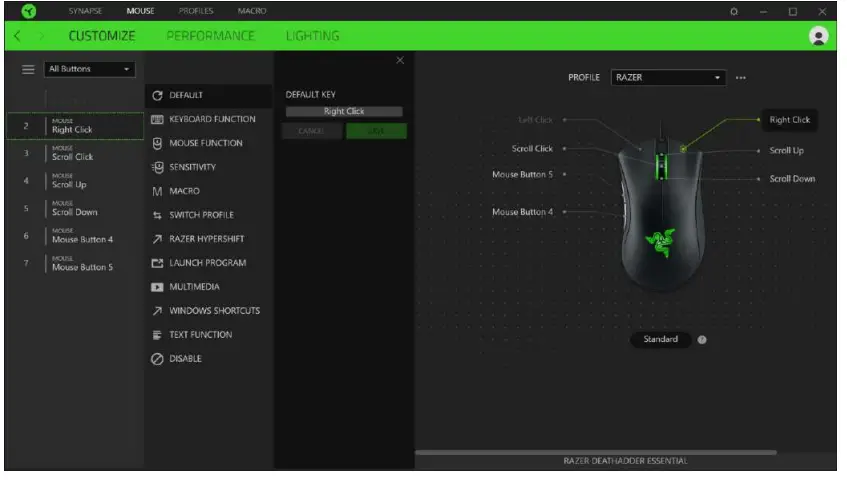Screen dimensions: 847x480
Task: Click the Razer logo icon
Action: [29, 11]
